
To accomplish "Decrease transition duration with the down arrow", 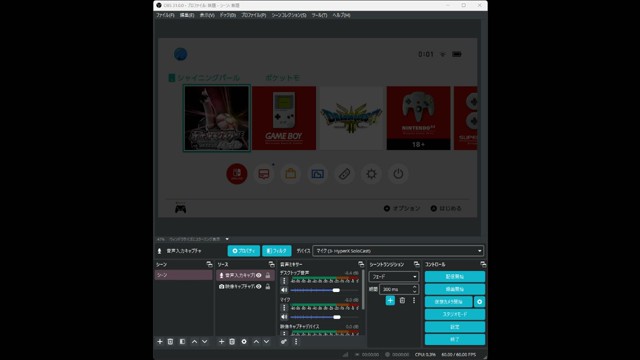I will tap(415, 292).
